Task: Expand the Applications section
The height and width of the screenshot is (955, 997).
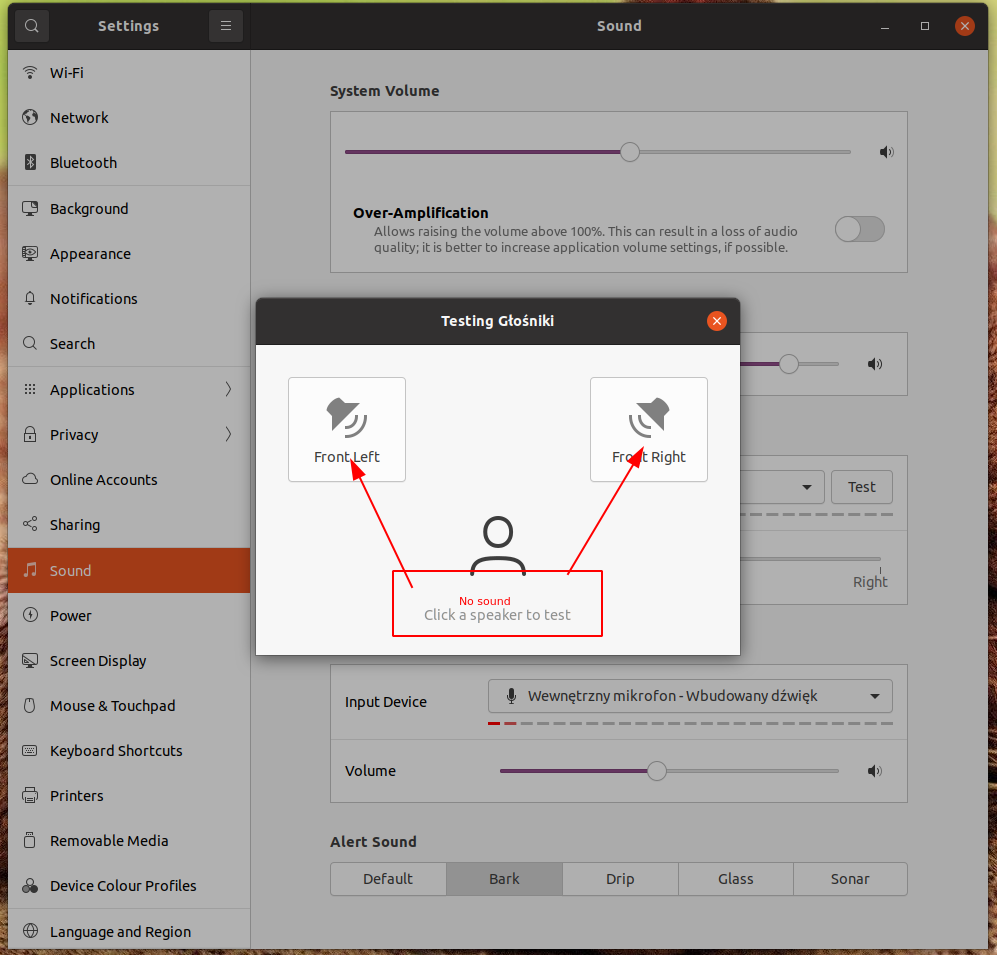Action: (x=128, y=390)
